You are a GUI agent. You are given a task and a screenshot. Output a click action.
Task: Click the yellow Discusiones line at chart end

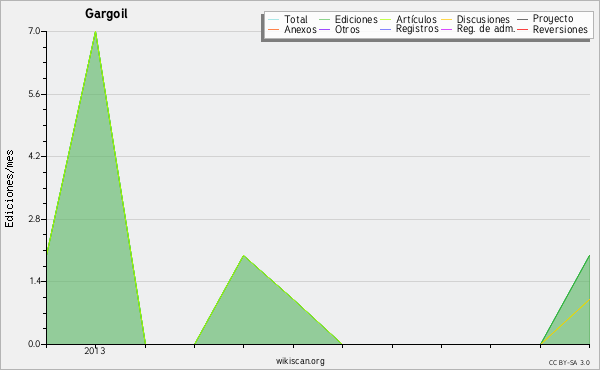pos(566,321)
